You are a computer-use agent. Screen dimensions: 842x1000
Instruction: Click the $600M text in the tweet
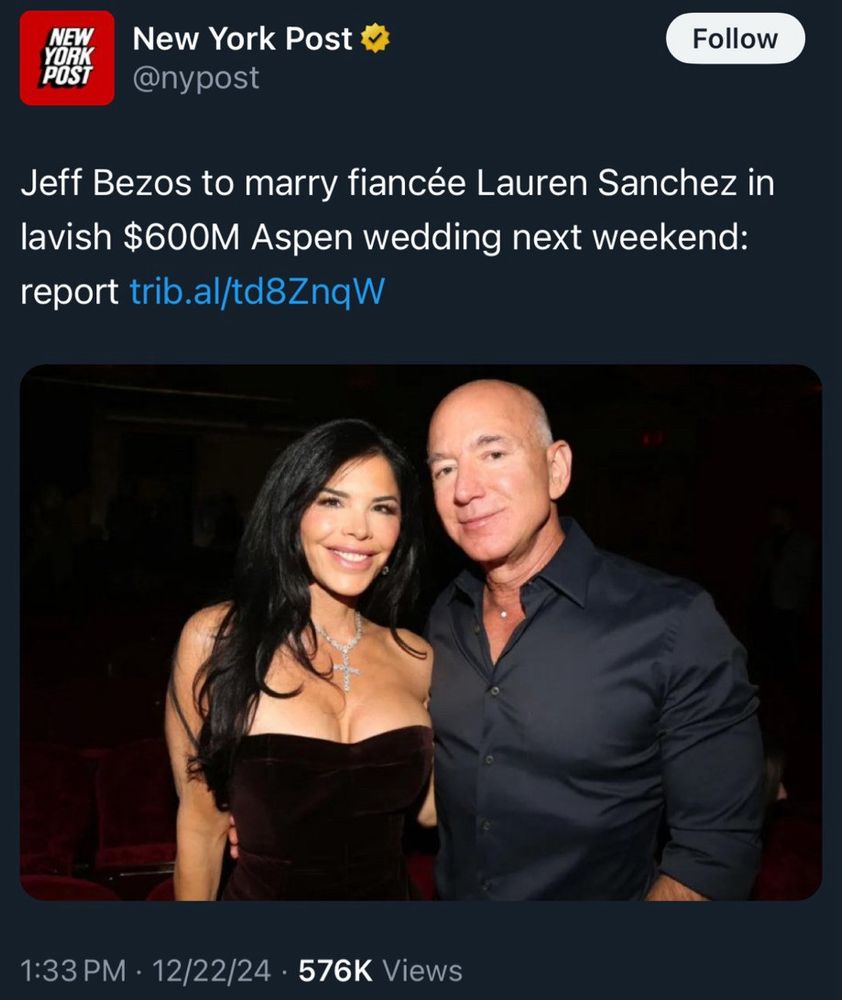(181, 237)
